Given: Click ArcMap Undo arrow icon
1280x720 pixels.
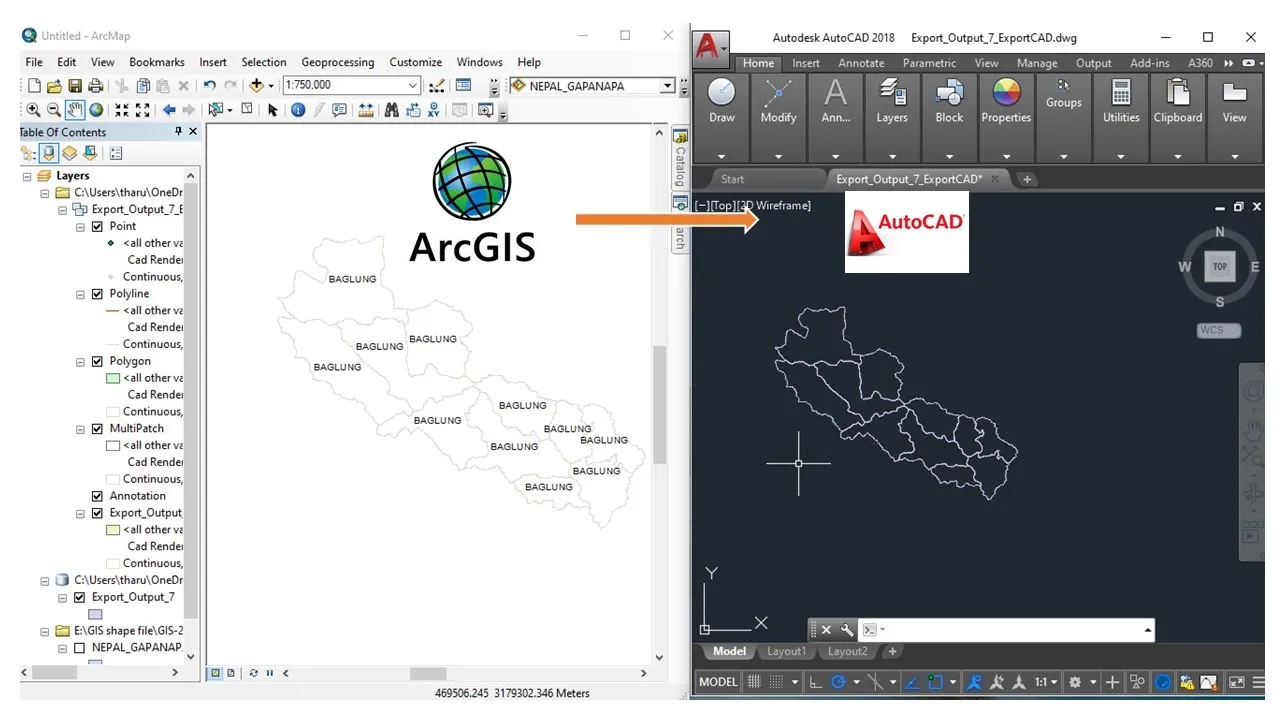Looking at the screenshot, I should click(x=209, y=86).
